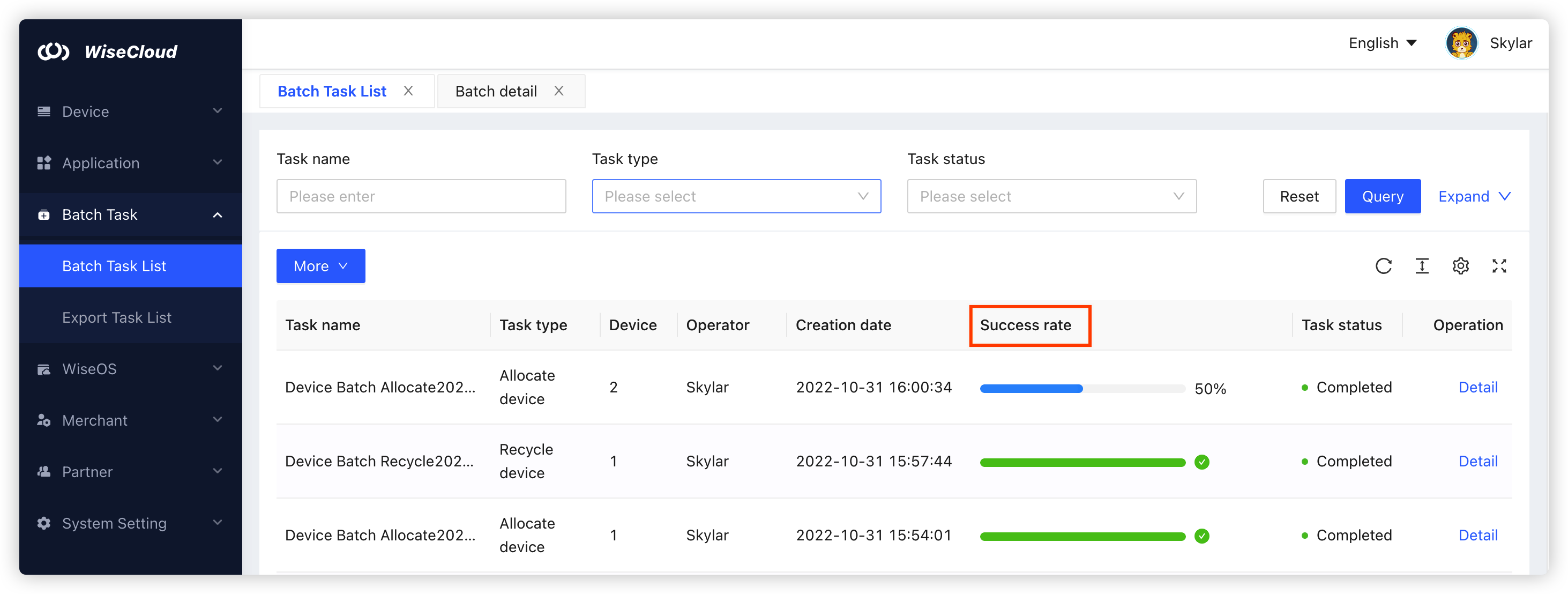This screenshot has height=594, width=1568.
Task: Expand more filter options
Action: pos(1474,196)
